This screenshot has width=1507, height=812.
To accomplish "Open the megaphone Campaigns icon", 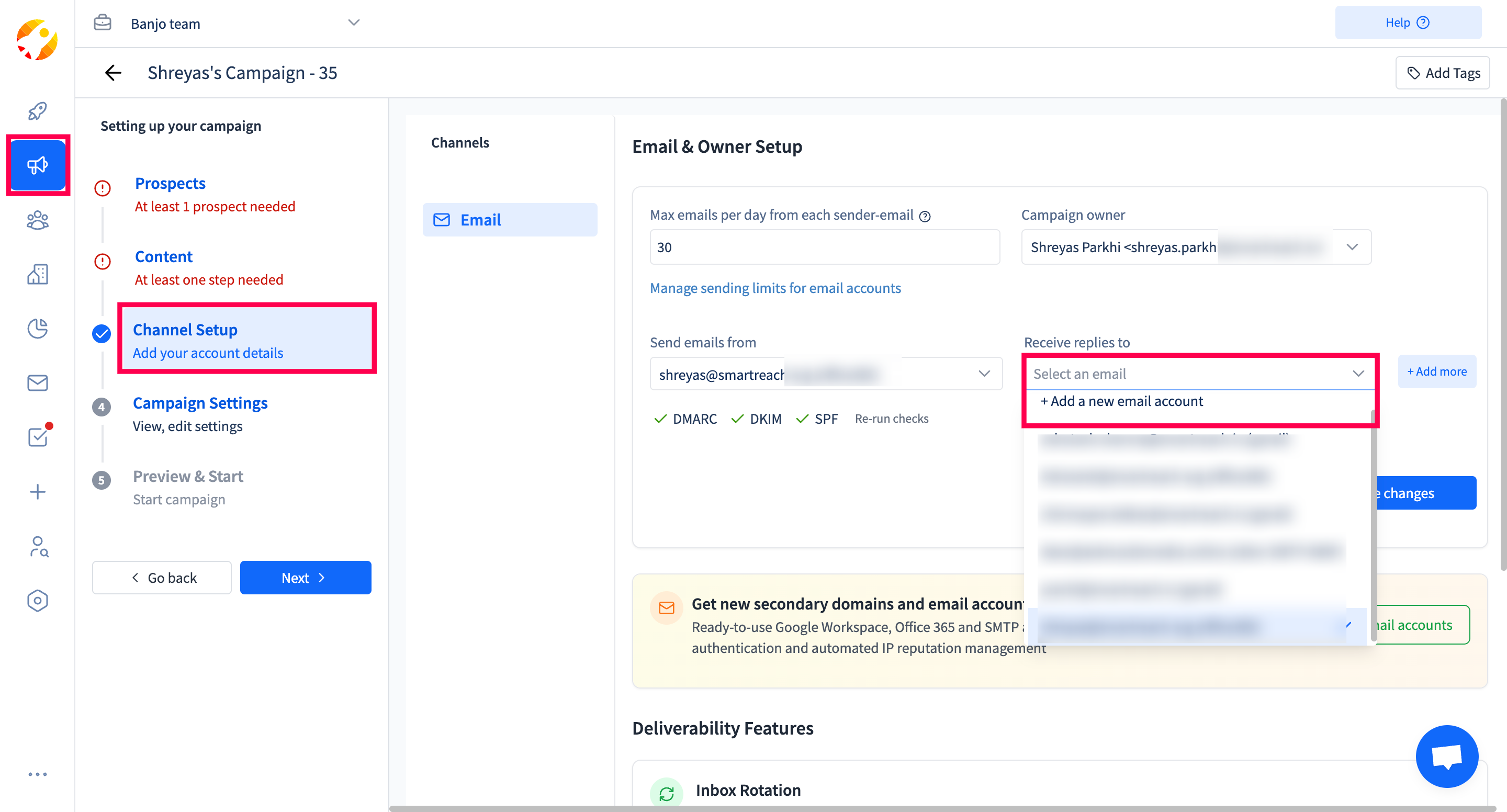I will 38,165.
